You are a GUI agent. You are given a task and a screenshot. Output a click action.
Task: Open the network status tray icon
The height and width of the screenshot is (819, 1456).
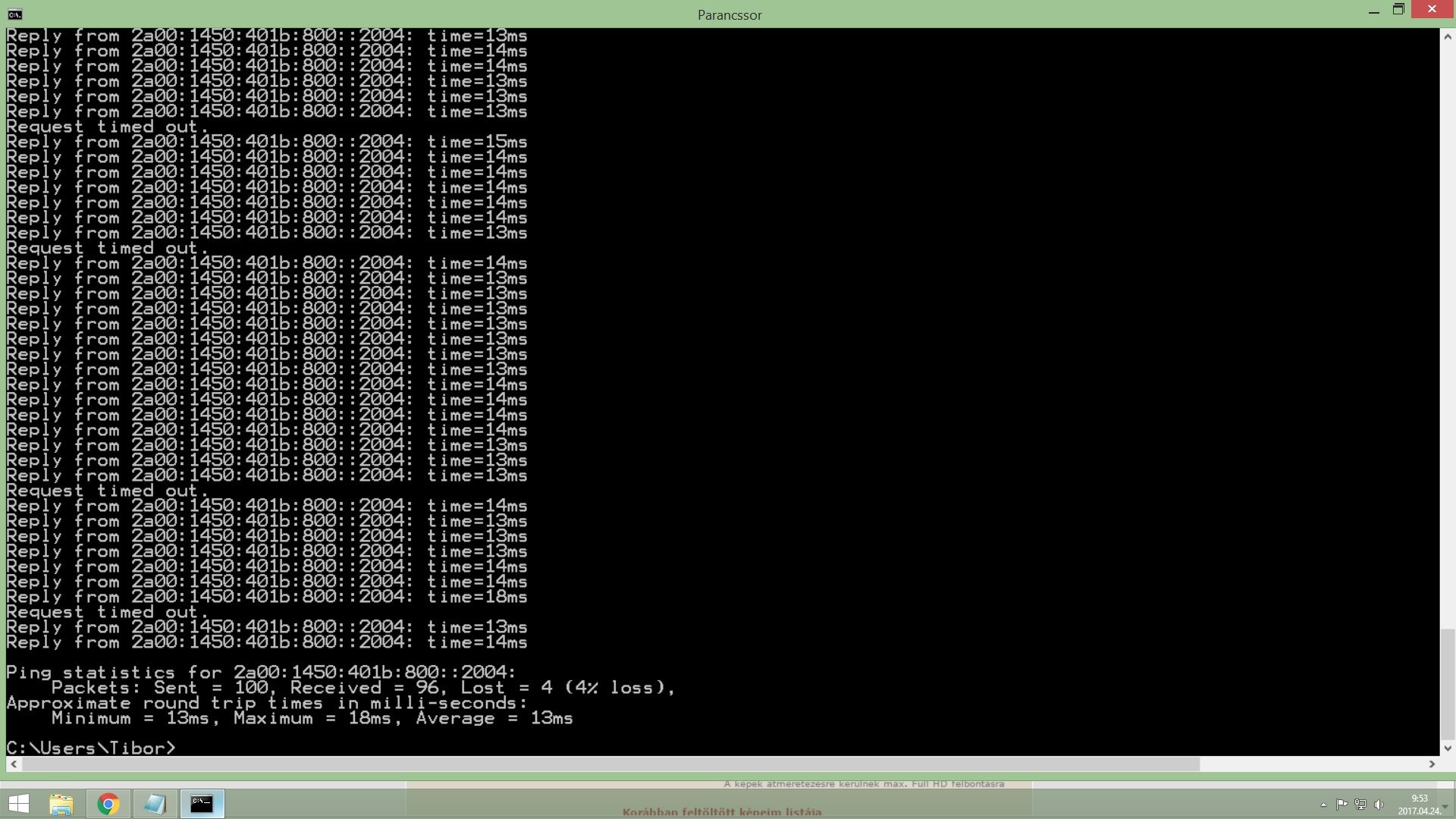[1360, 805]
